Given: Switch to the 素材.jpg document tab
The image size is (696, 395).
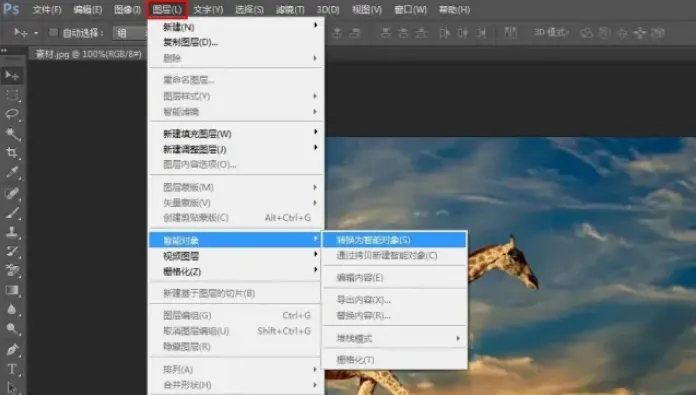Looking at the screenshot, I should coord(88,54).
